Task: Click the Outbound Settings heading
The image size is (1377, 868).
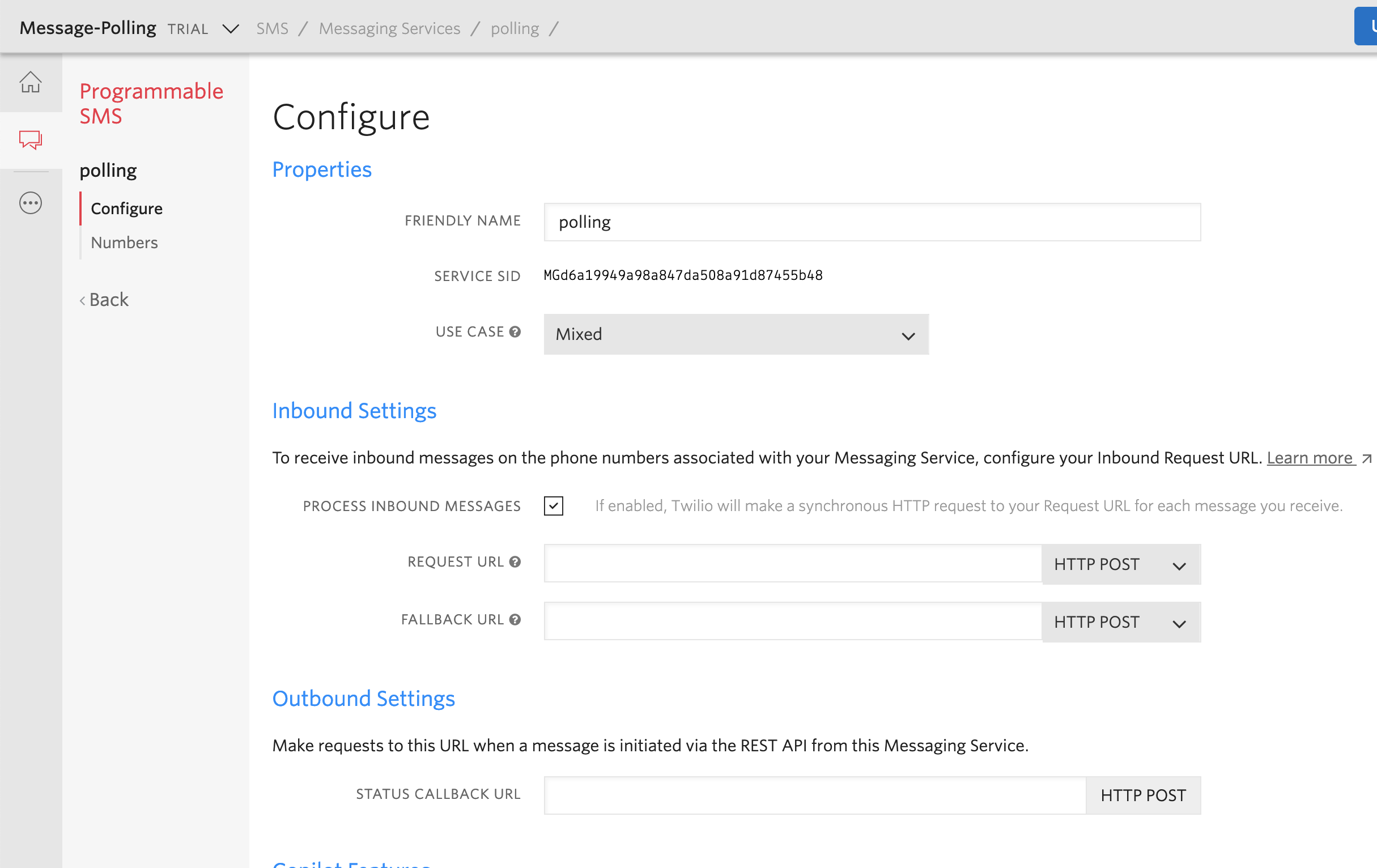Action: click(x=364, y=698)
